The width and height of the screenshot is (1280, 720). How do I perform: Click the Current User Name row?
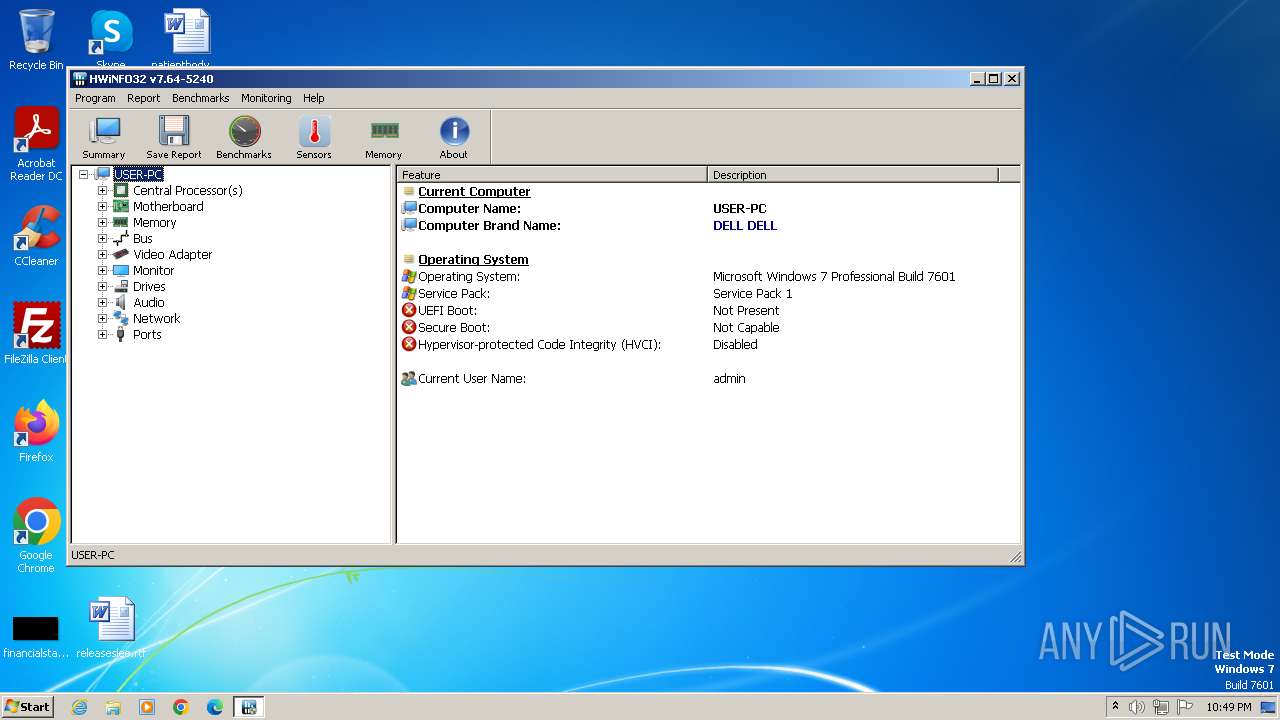pos(708,378)
